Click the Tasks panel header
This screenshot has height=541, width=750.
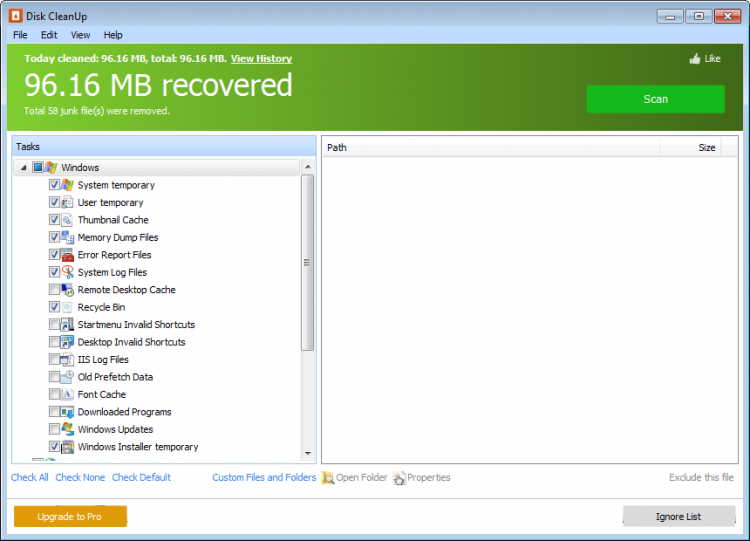coord(164,146)
